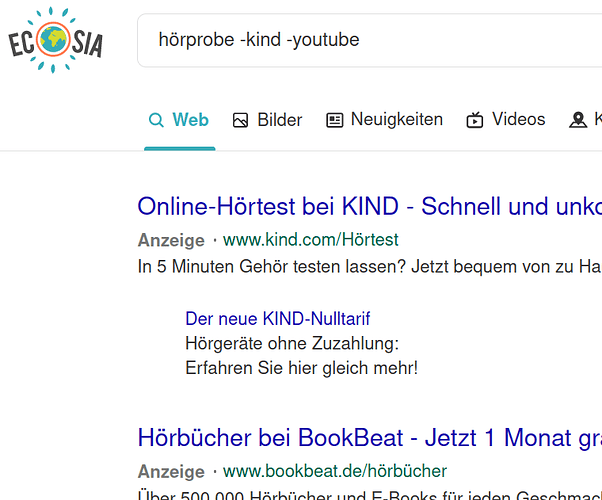602x500 pixels.
Task: Click the text Hörgeräte ohne Zuzahlung:
Action: point(292,343)
